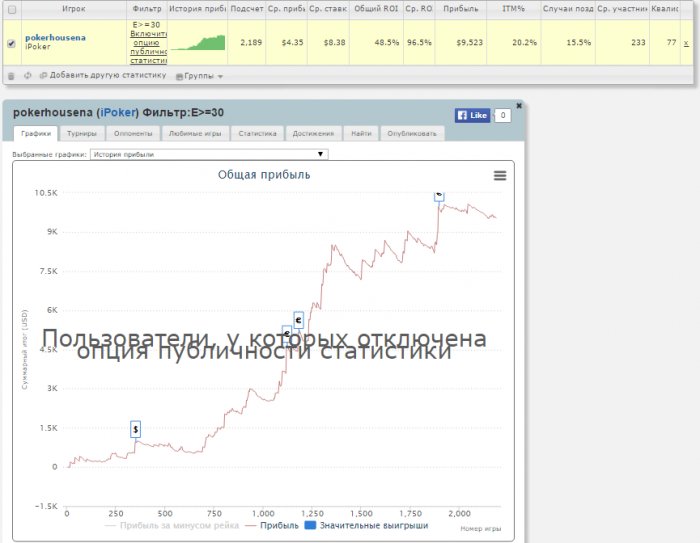The height and width of the screenshot is (543, 700).
Task: Click the 233 average entrants cell
Action: [622, 43]
